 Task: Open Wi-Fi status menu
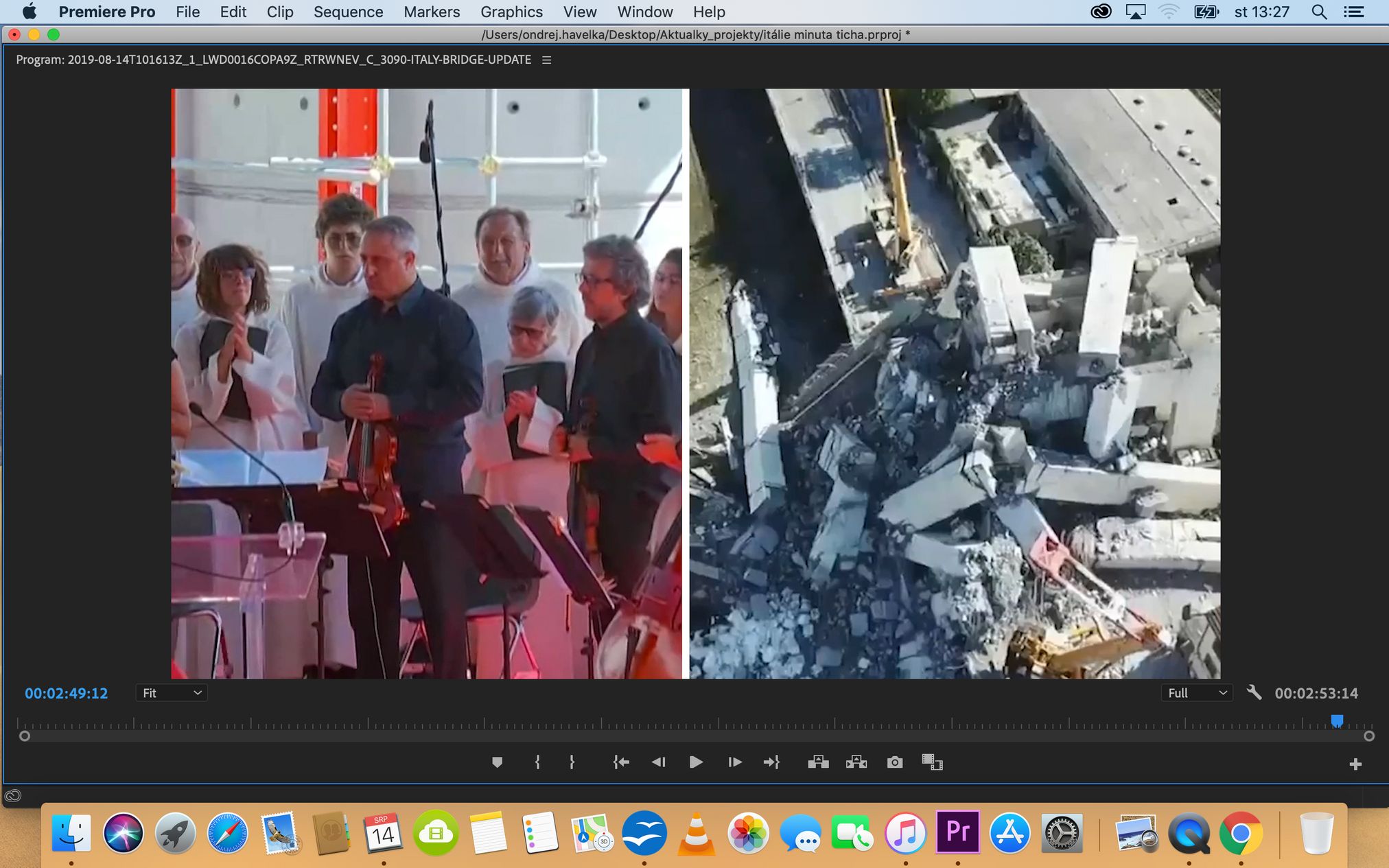click(1169, 12)
